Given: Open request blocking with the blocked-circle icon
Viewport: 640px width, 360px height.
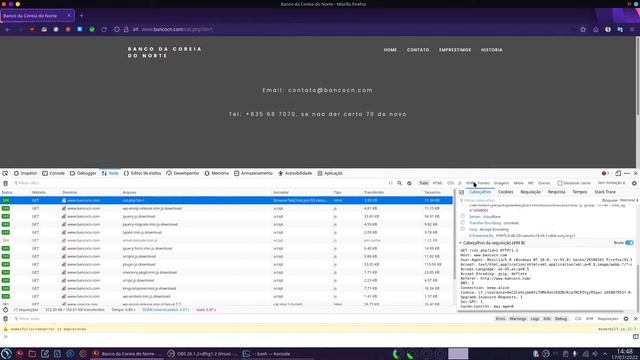Looking at the screenshot, I should pyautogui.click(x=409, y=183).
